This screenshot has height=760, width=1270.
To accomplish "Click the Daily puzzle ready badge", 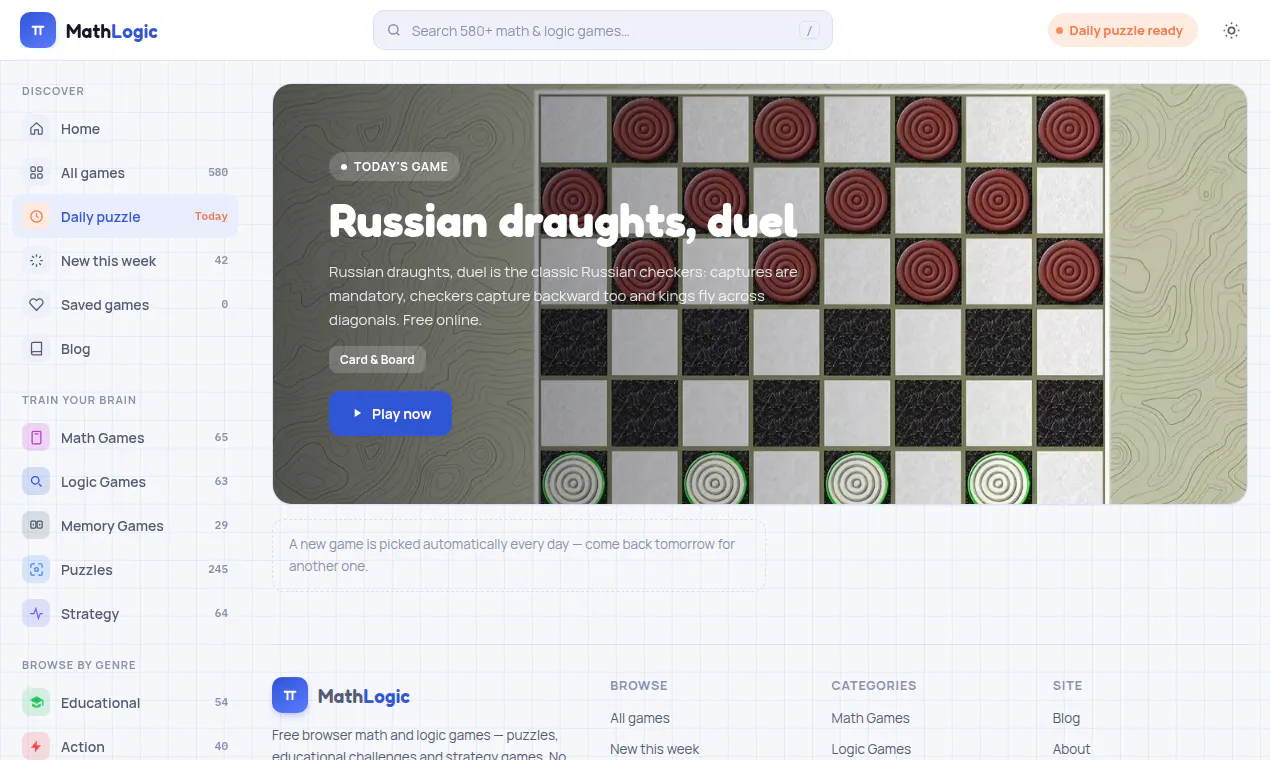I will tap(1123, 30).
